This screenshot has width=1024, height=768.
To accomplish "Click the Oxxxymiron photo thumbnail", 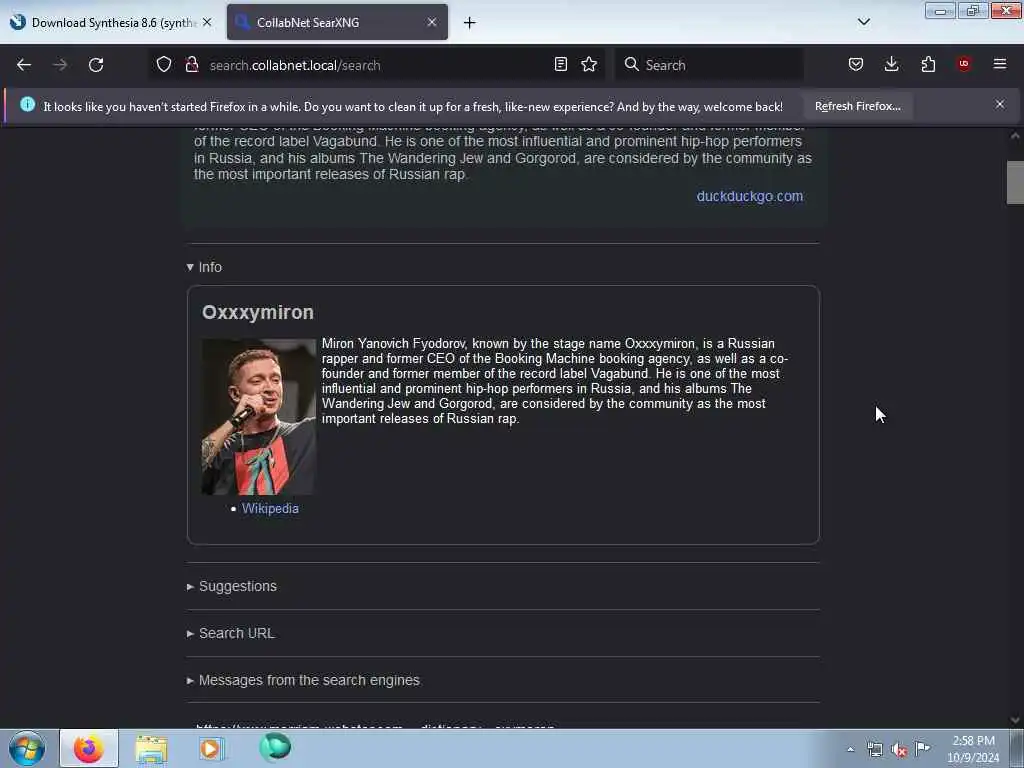I will click(259, 417).
